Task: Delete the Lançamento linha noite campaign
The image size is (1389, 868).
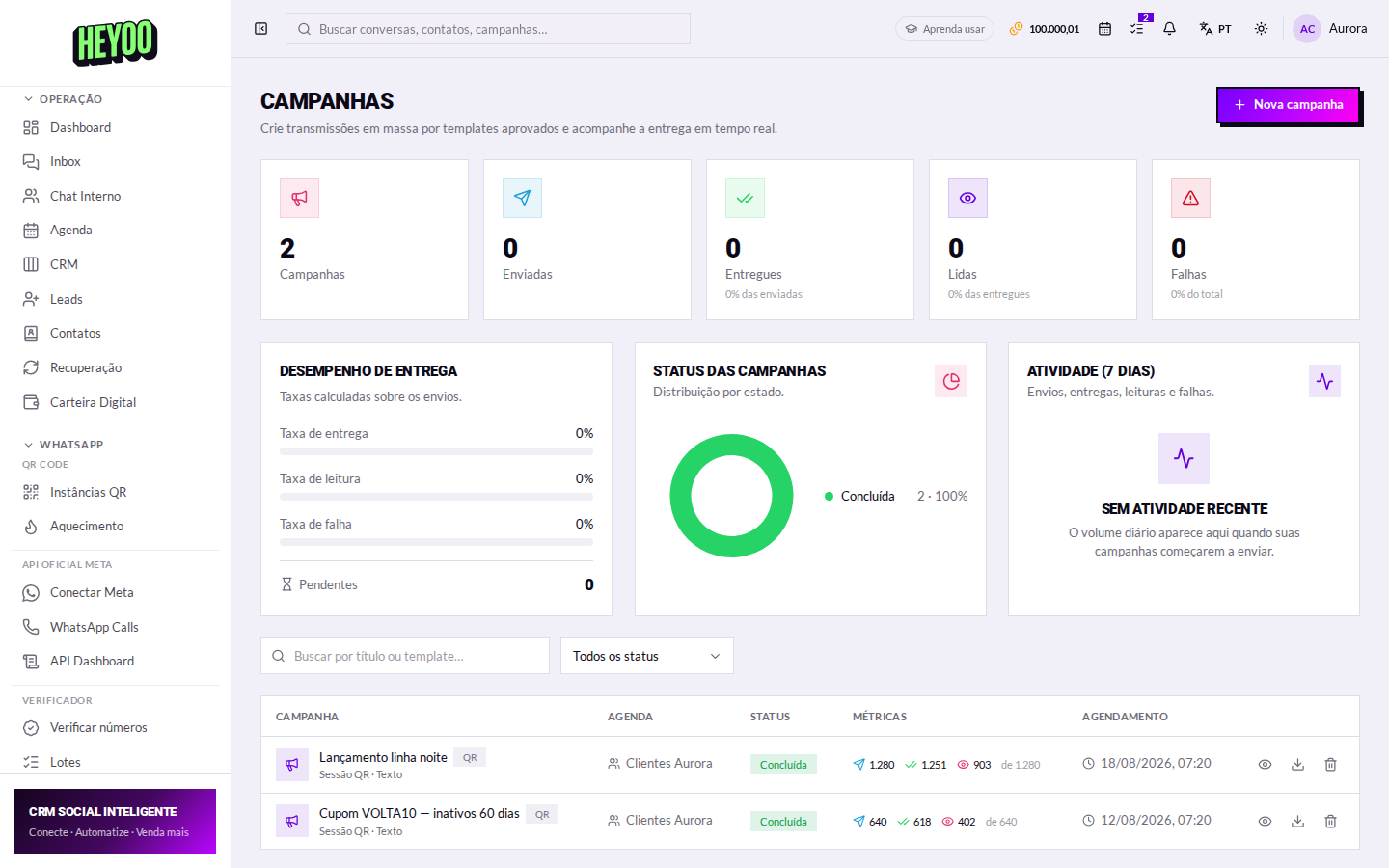Action: (1330, 764)
